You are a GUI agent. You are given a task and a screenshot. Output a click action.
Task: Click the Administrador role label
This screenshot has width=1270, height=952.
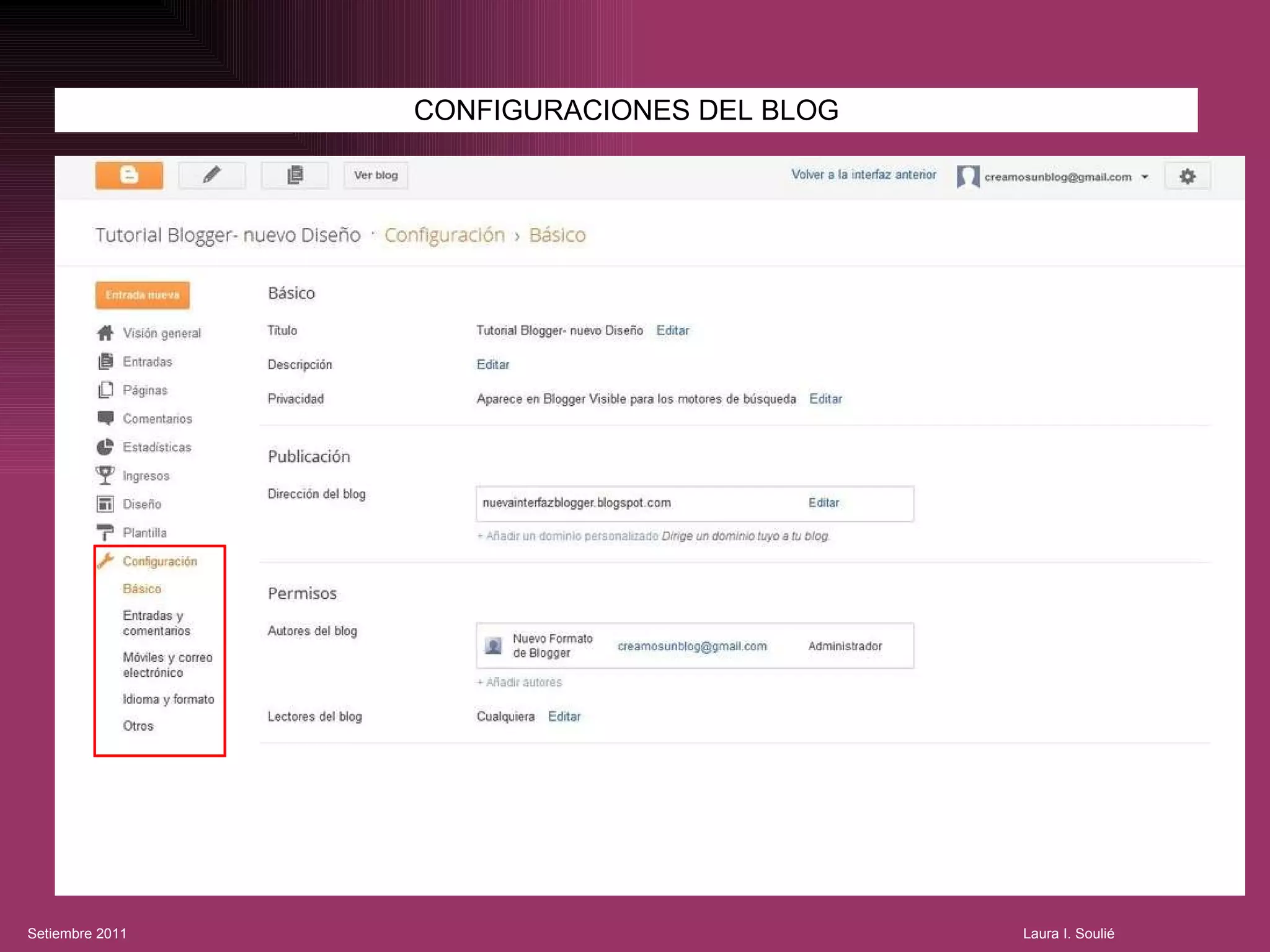(x=845, y=646)
